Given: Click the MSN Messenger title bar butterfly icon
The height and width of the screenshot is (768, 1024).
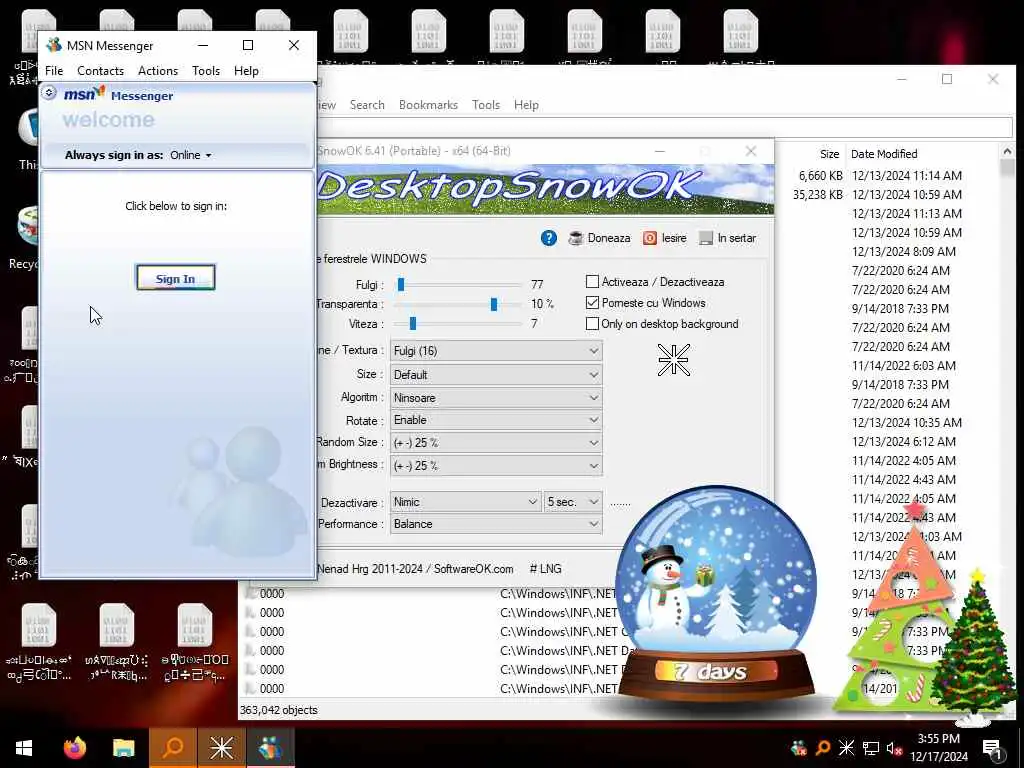Looking at the screenshot, I should coord(54,45).
